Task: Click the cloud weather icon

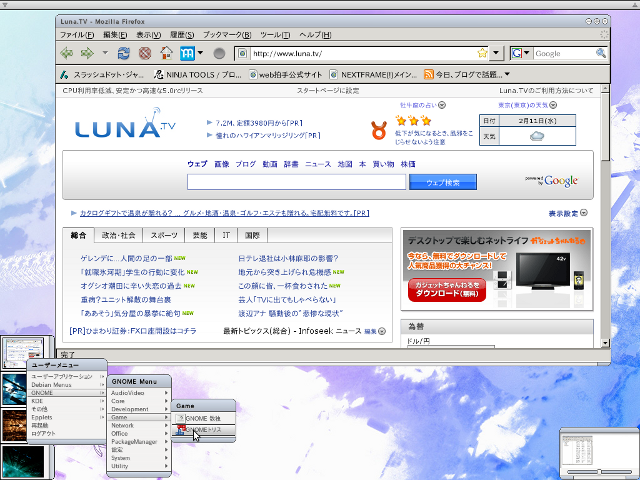Action: (537, 136)
